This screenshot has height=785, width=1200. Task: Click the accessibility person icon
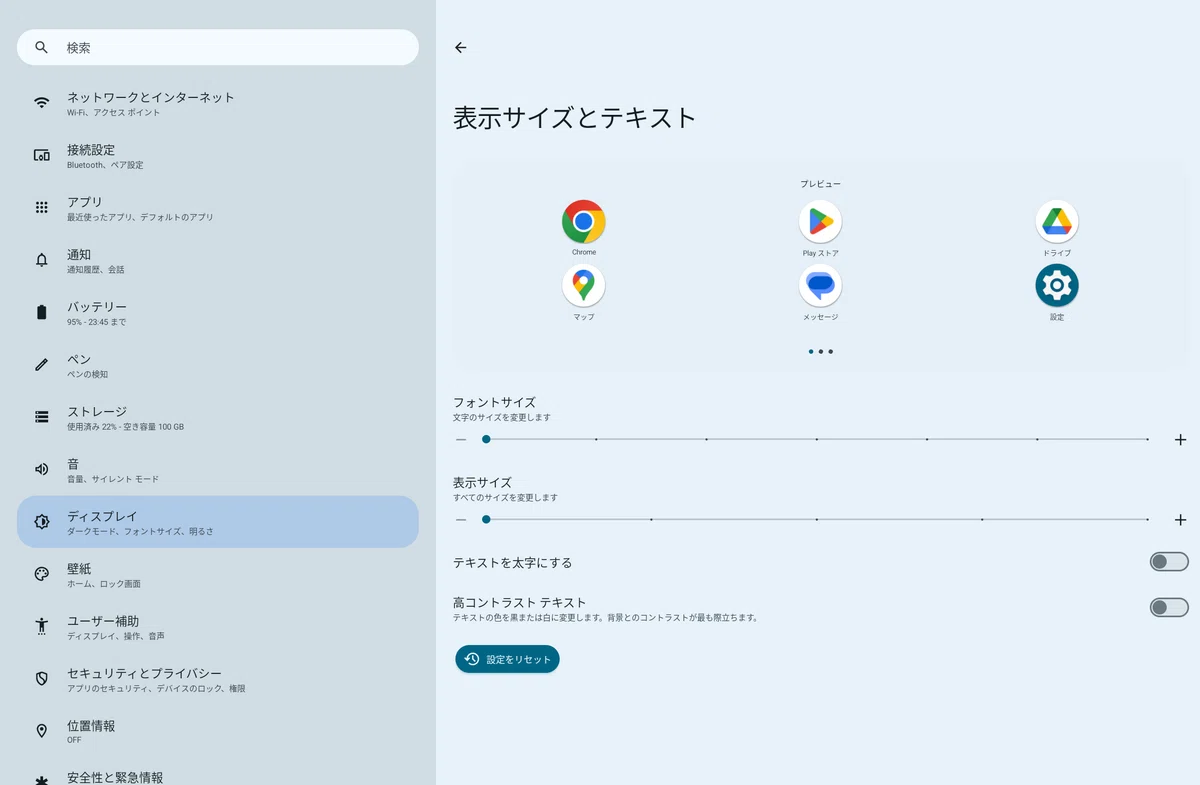pos(41,626)
